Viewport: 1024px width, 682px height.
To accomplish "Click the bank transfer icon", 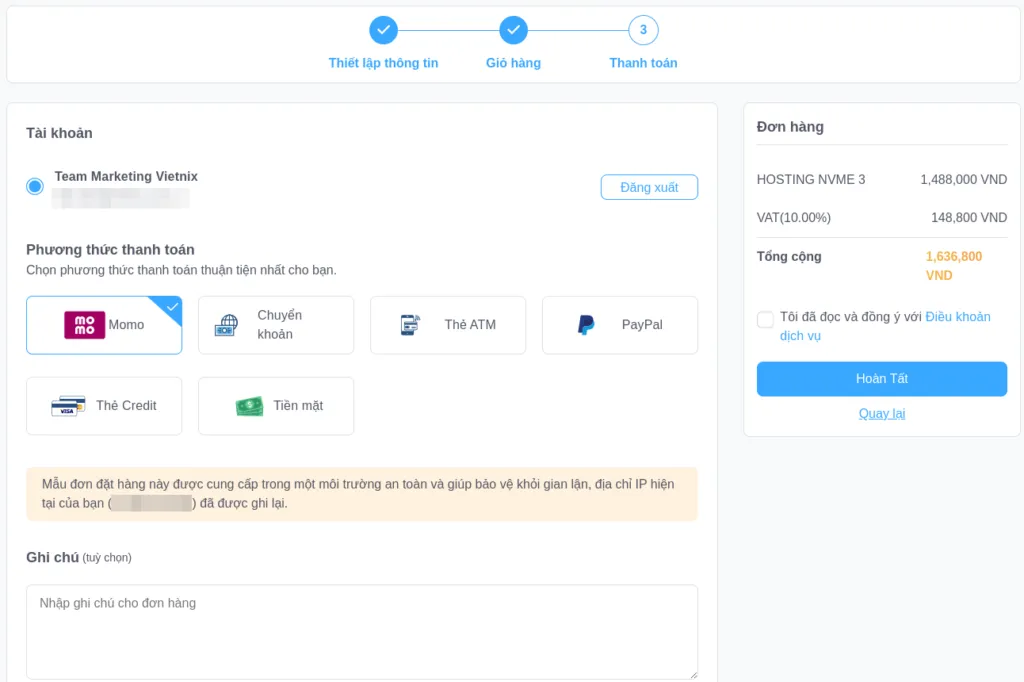I will [x=226, y=325].
